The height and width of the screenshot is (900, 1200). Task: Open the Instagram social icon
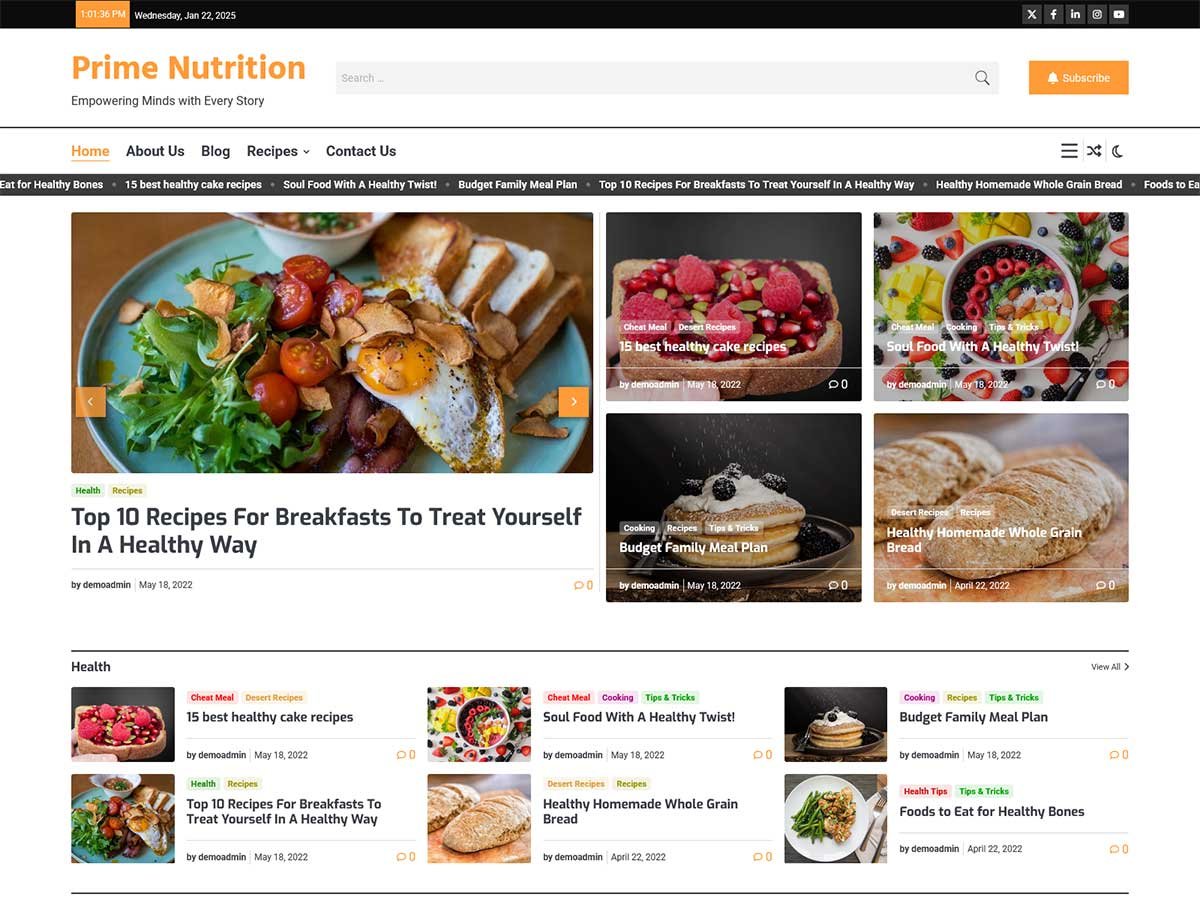coord(1097,14)
